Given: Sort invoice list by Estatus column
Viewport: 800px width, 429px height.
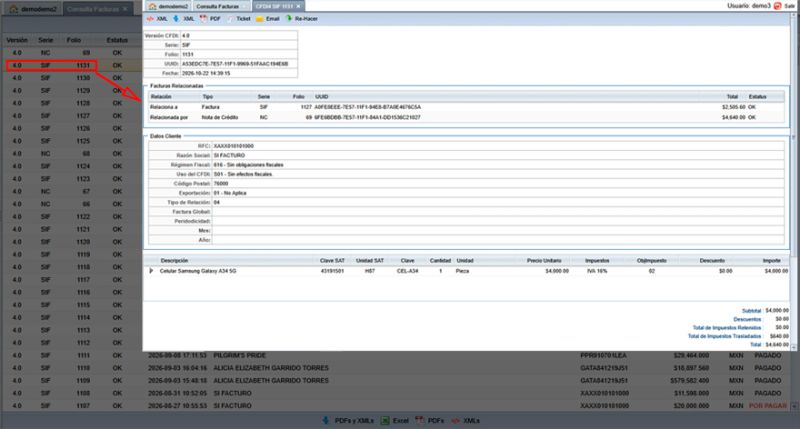Looking at the screenshot, I should coord(117,40).
